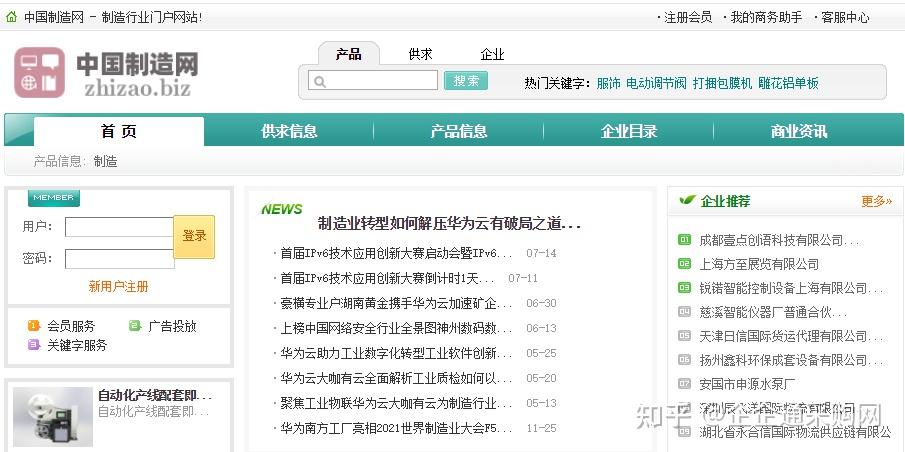This screenshot has height=452, width=905.
Task: Click into the search text field
Action: click(x=373, y=81)
